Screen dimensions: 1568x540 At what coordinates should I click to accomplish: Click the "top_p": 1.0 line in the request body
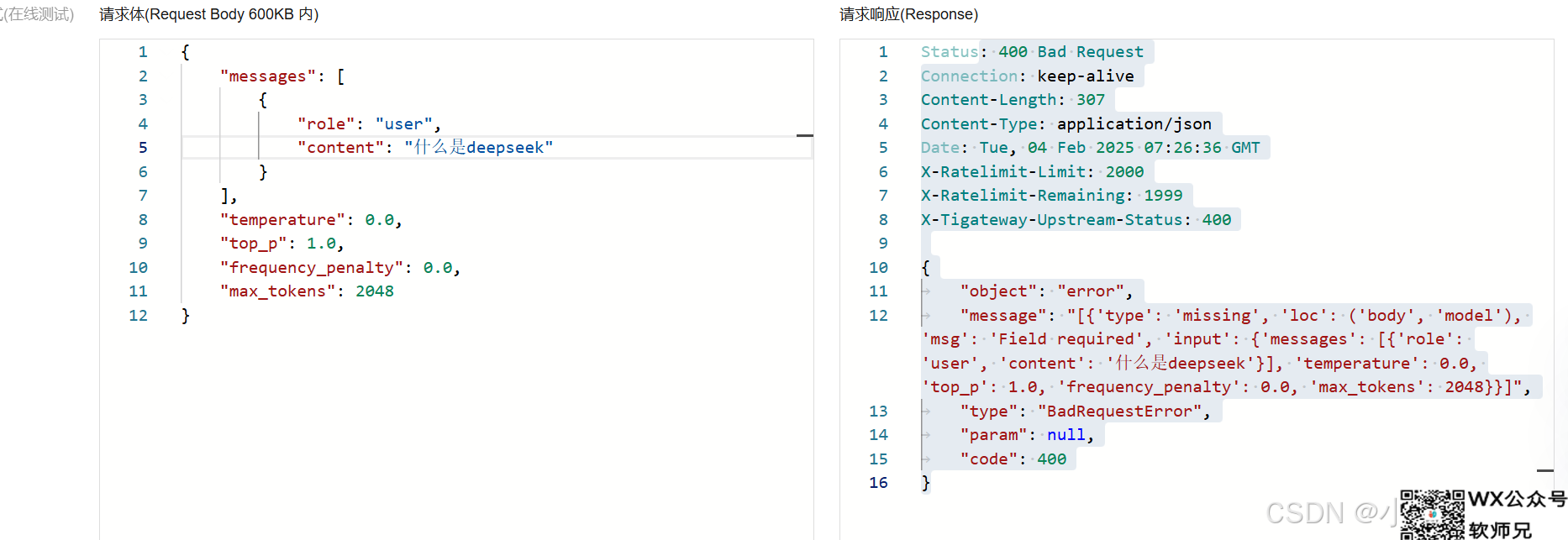click(282, 244)
